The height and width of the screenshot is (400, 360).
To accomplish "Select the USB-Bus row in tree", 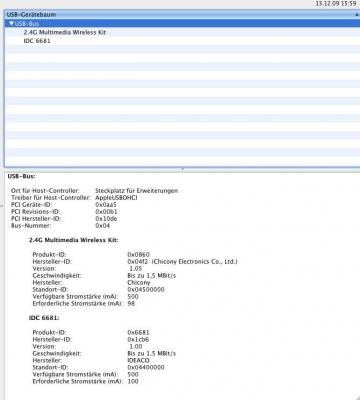I will pos(182,24).
